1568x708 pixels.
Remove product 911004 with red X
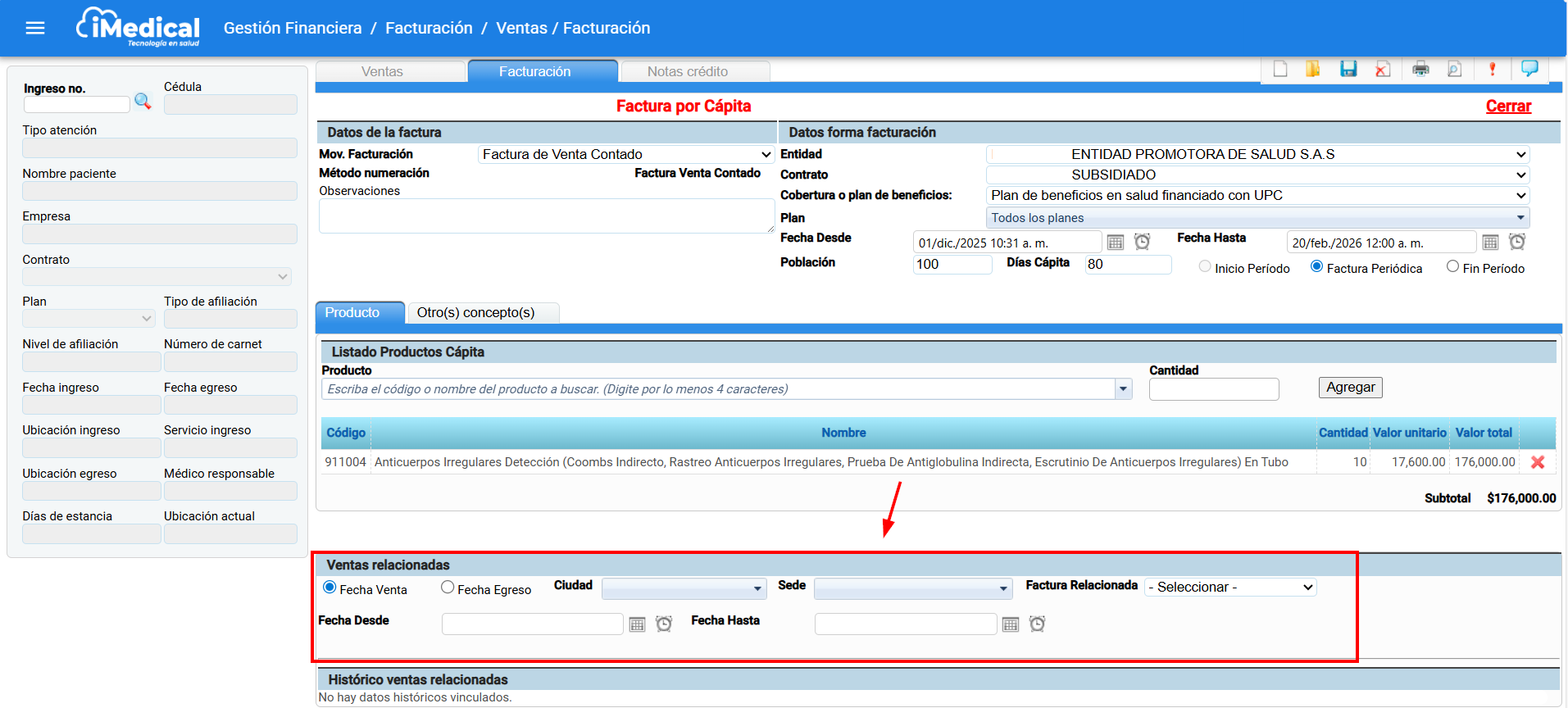coord(1538,462)
